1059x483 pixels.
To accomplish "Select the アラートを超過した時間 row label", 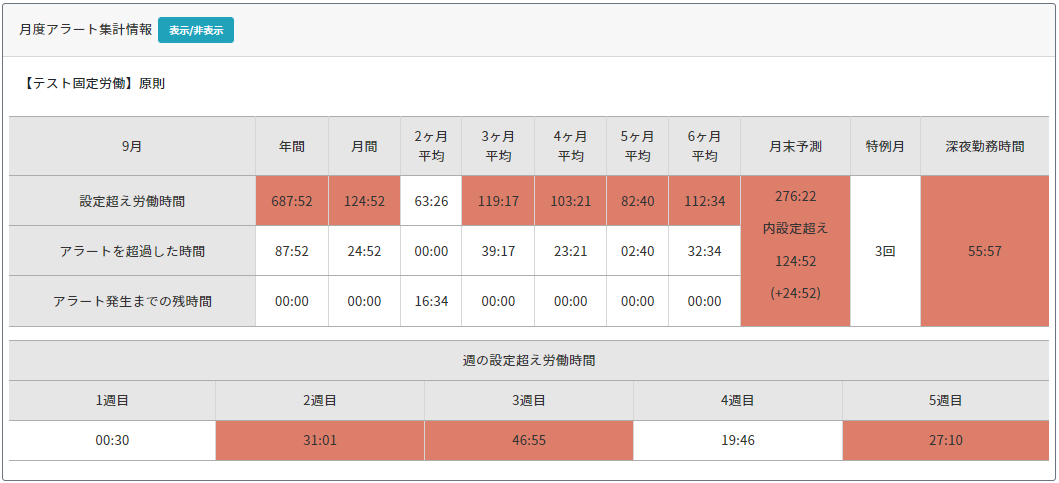I will click(x=132, y=251).
